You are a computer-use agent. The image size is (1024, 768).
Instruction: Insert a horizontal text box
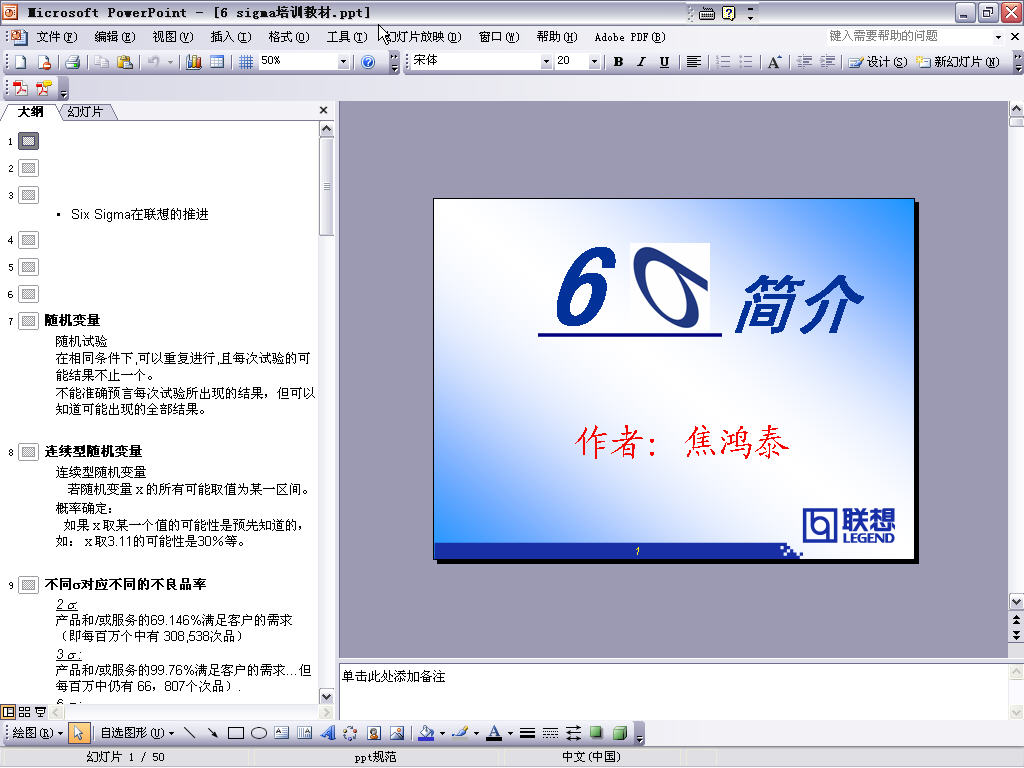[281, 733]
